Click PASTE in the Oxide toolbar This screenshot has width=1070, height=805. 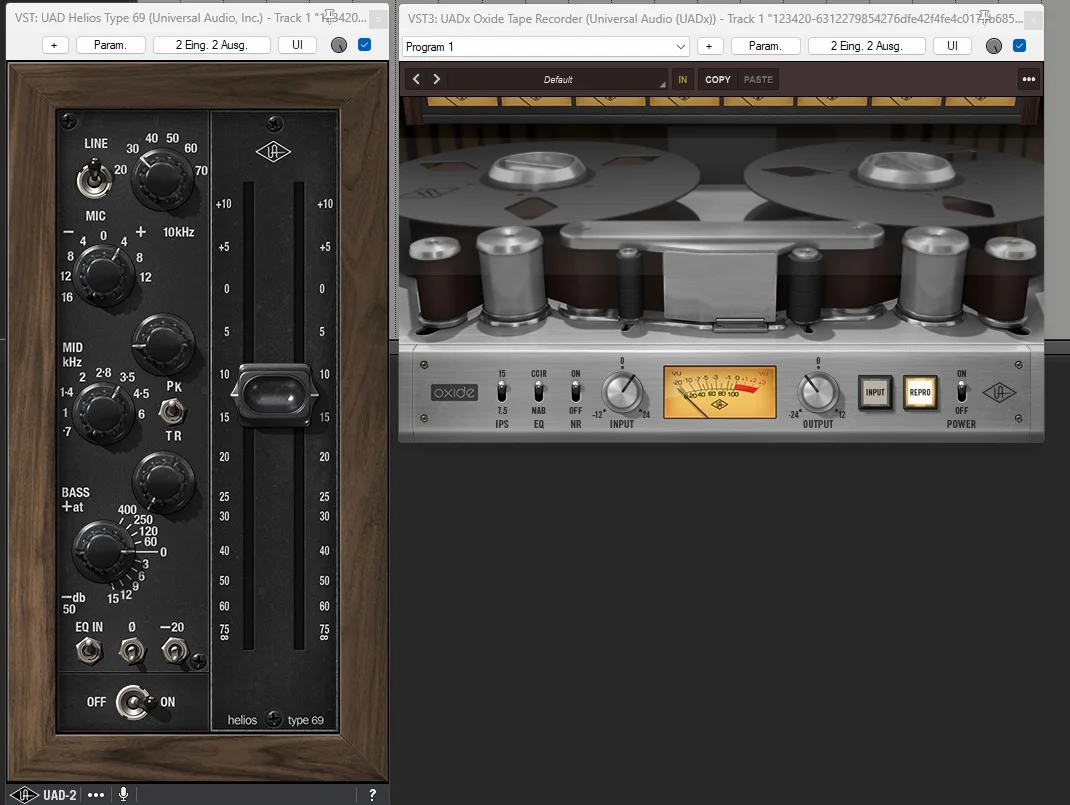coord(758,79)
